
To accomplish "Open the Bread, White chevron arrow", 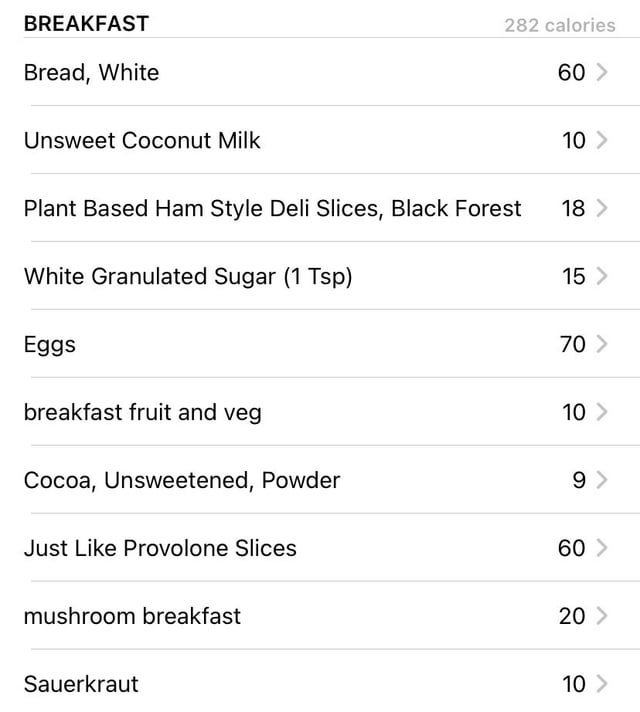I will 602,72.
